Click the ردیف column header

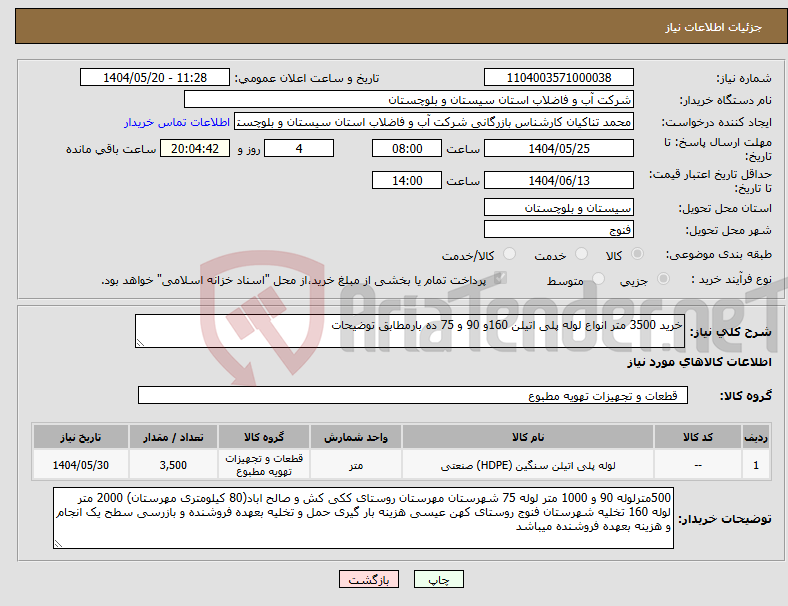click(x=755, y=437)
